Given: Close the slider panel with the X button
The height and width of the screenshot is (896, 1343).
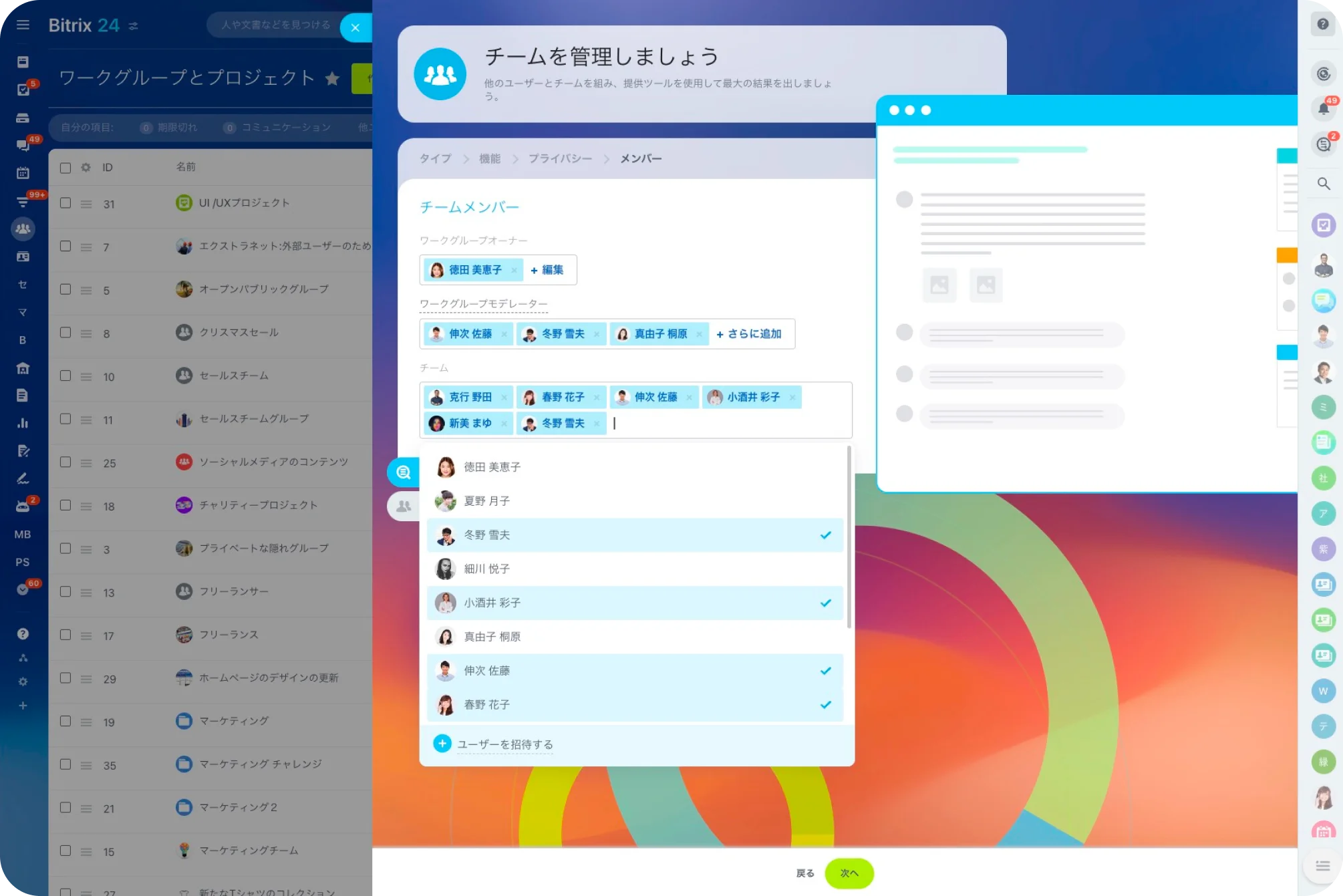Looking at the screenshot, I should click(x=355, y=28).
